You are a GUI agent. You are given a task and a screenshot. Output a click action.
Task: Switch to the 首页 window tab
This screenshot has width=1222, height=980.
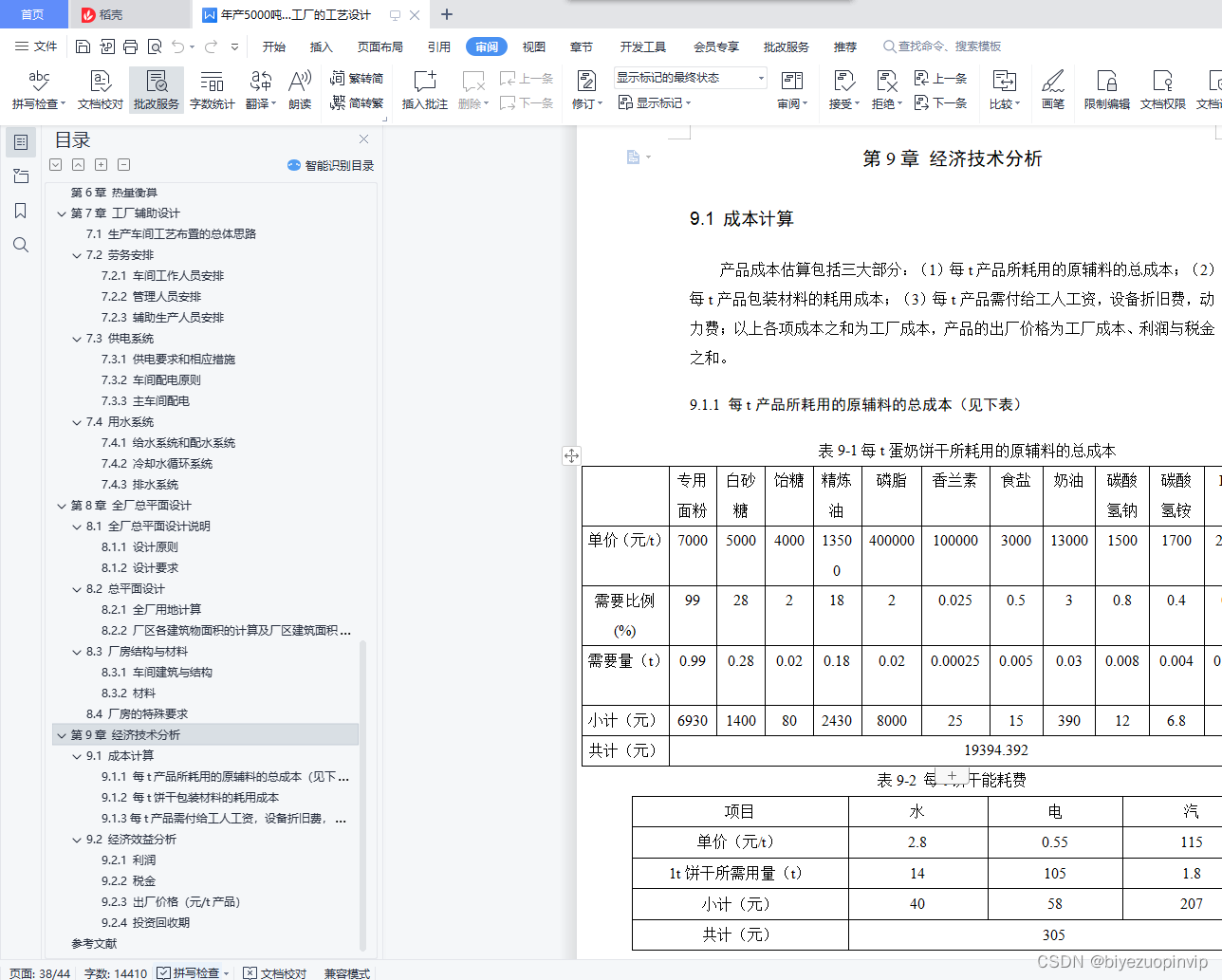33,14
